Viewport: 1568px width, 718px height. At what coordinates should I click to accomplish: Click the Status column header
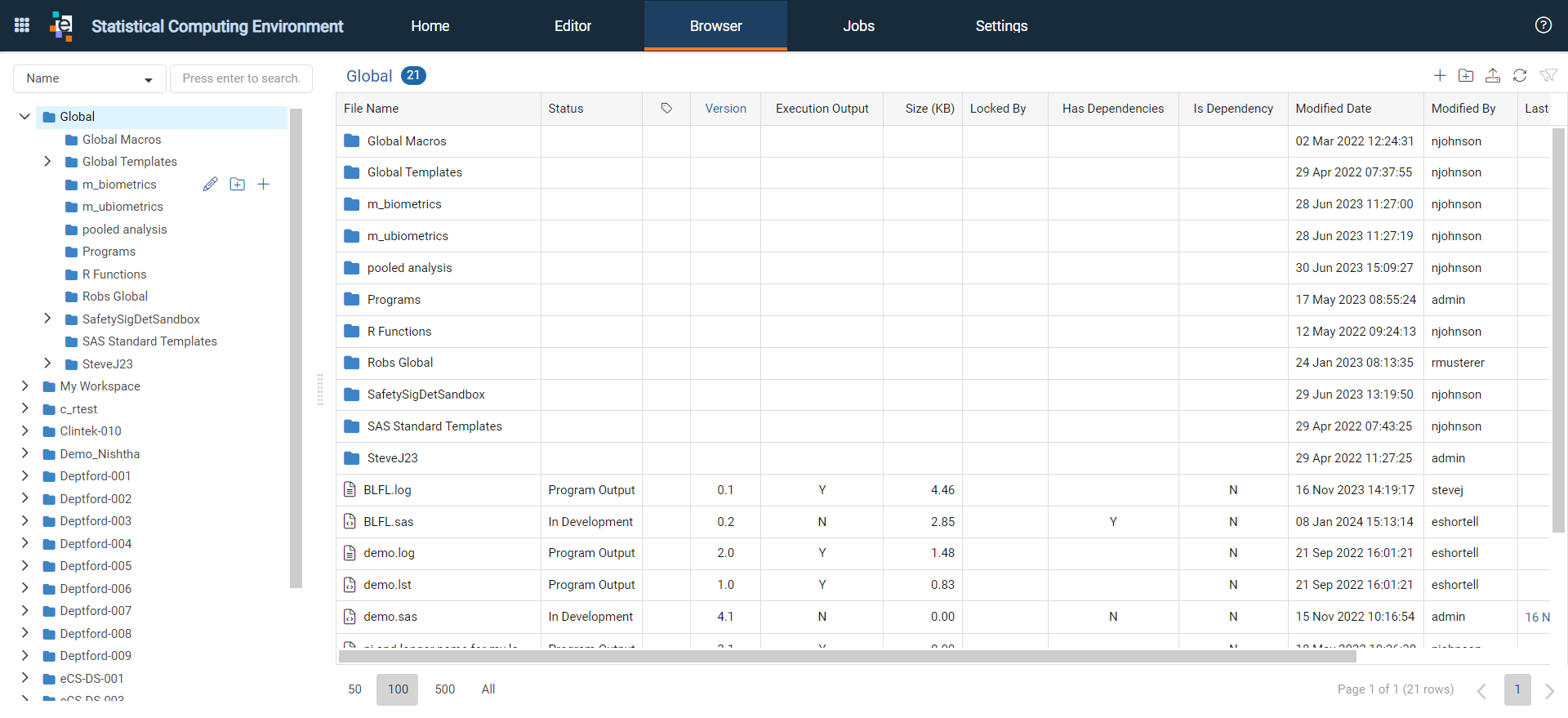click(591, 109)
